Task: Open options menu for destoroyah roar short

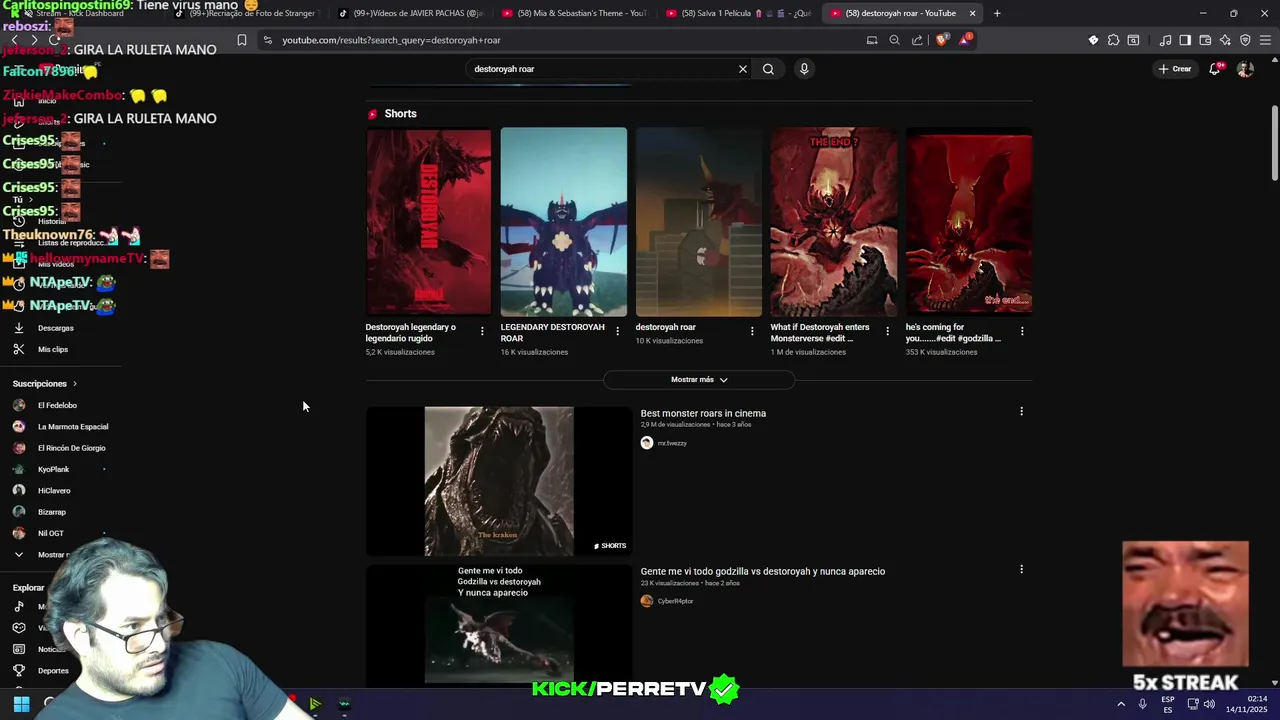Action: (752, 331)
